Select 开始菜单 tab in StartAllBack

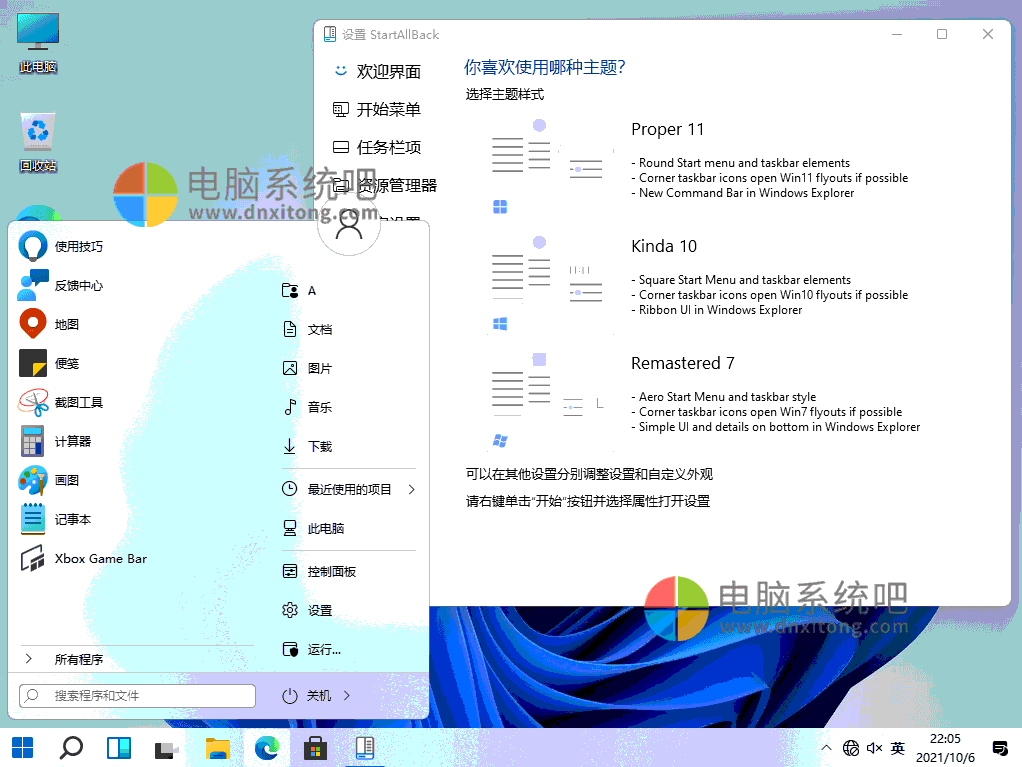tap(377, 109)
